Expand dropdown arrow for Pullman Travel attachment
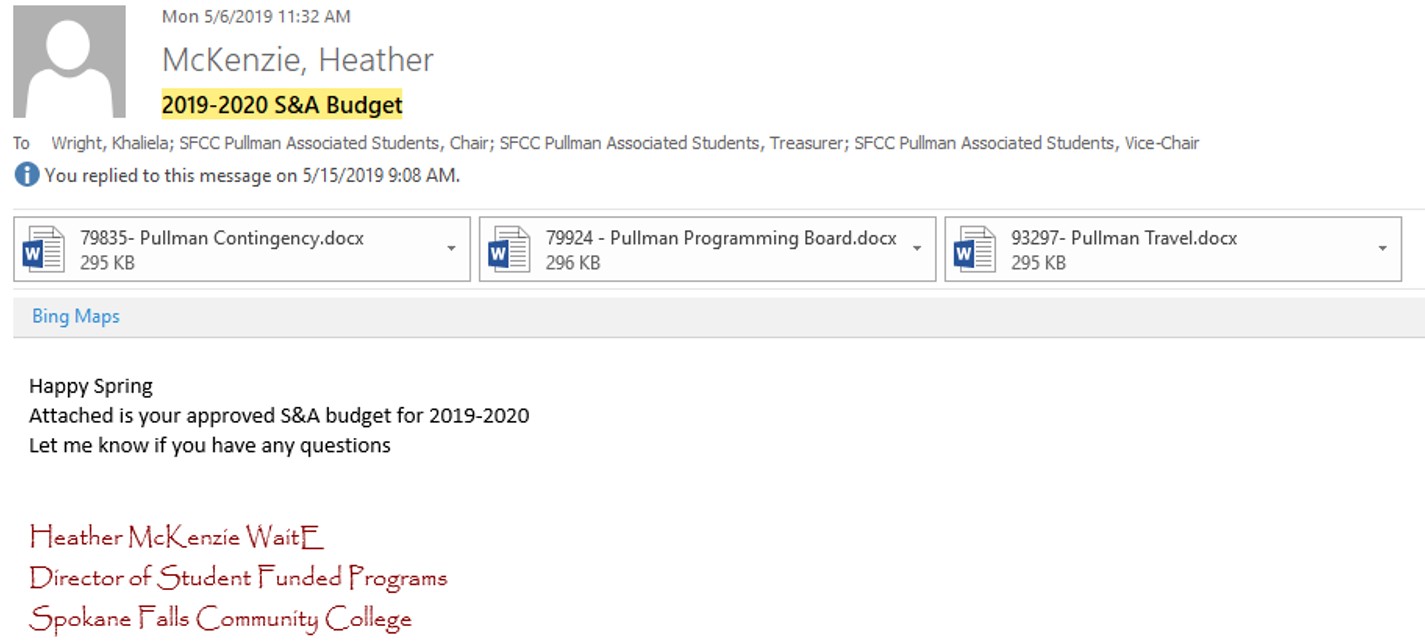The height and width of the screenshot is (643, 1425). (x=1383, y=249)
